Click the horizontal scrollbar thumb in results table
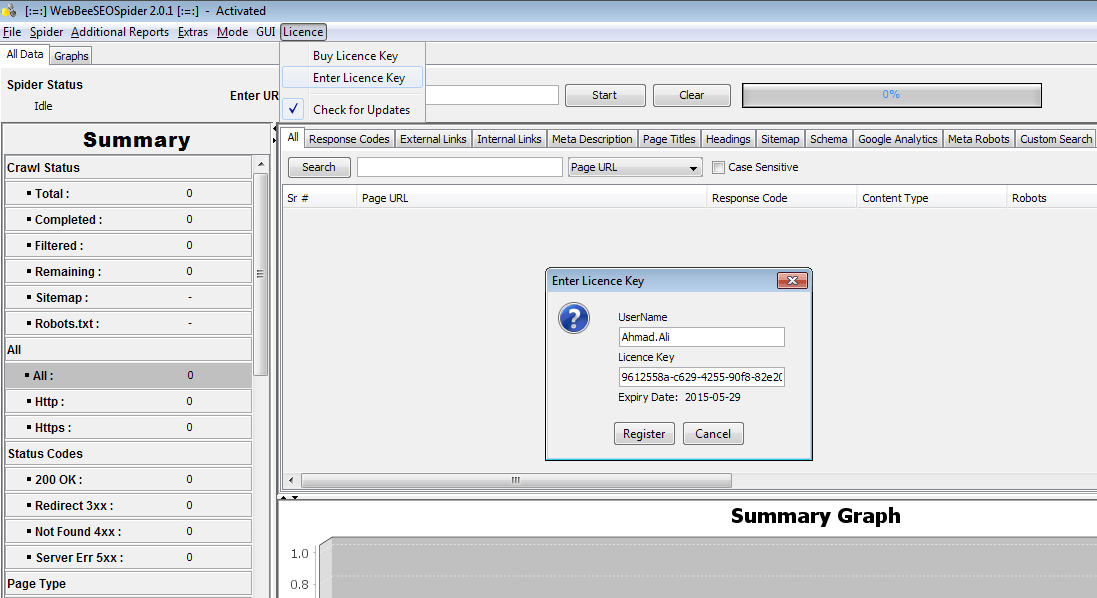Screen dimensions: 1097x598 [x=516, y=480]
